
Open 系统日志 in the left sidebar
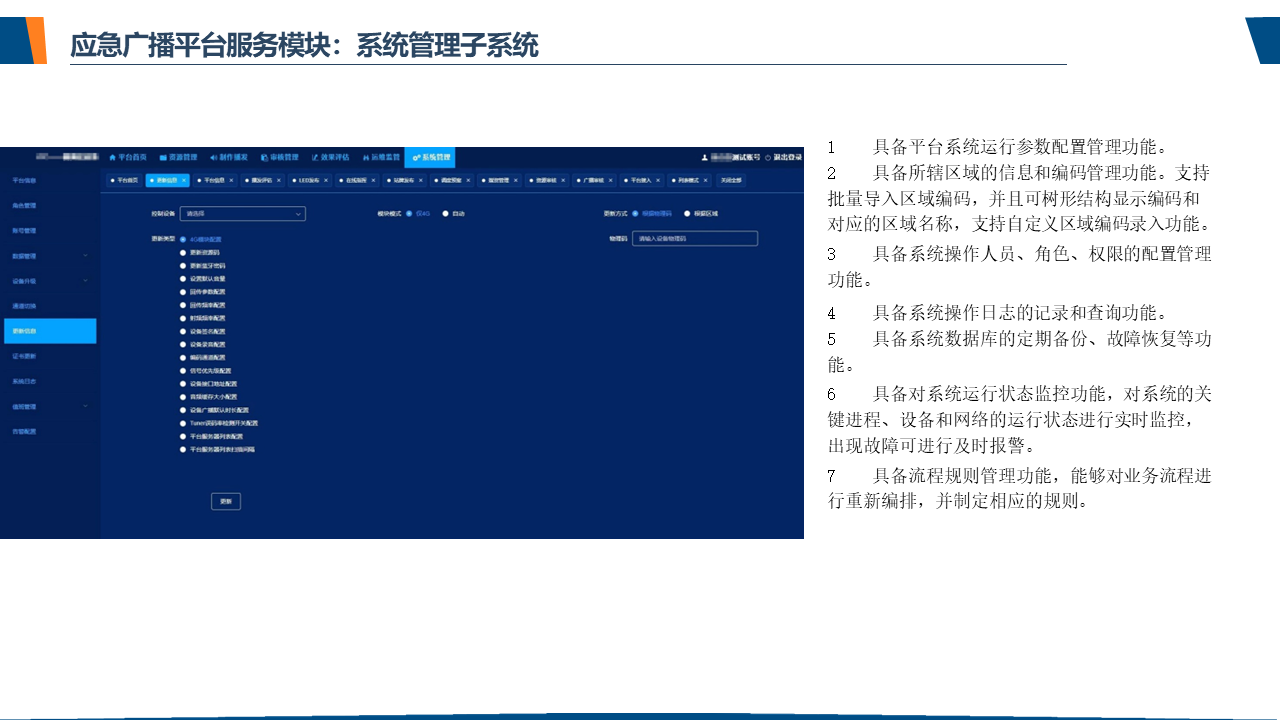(25, 381)
